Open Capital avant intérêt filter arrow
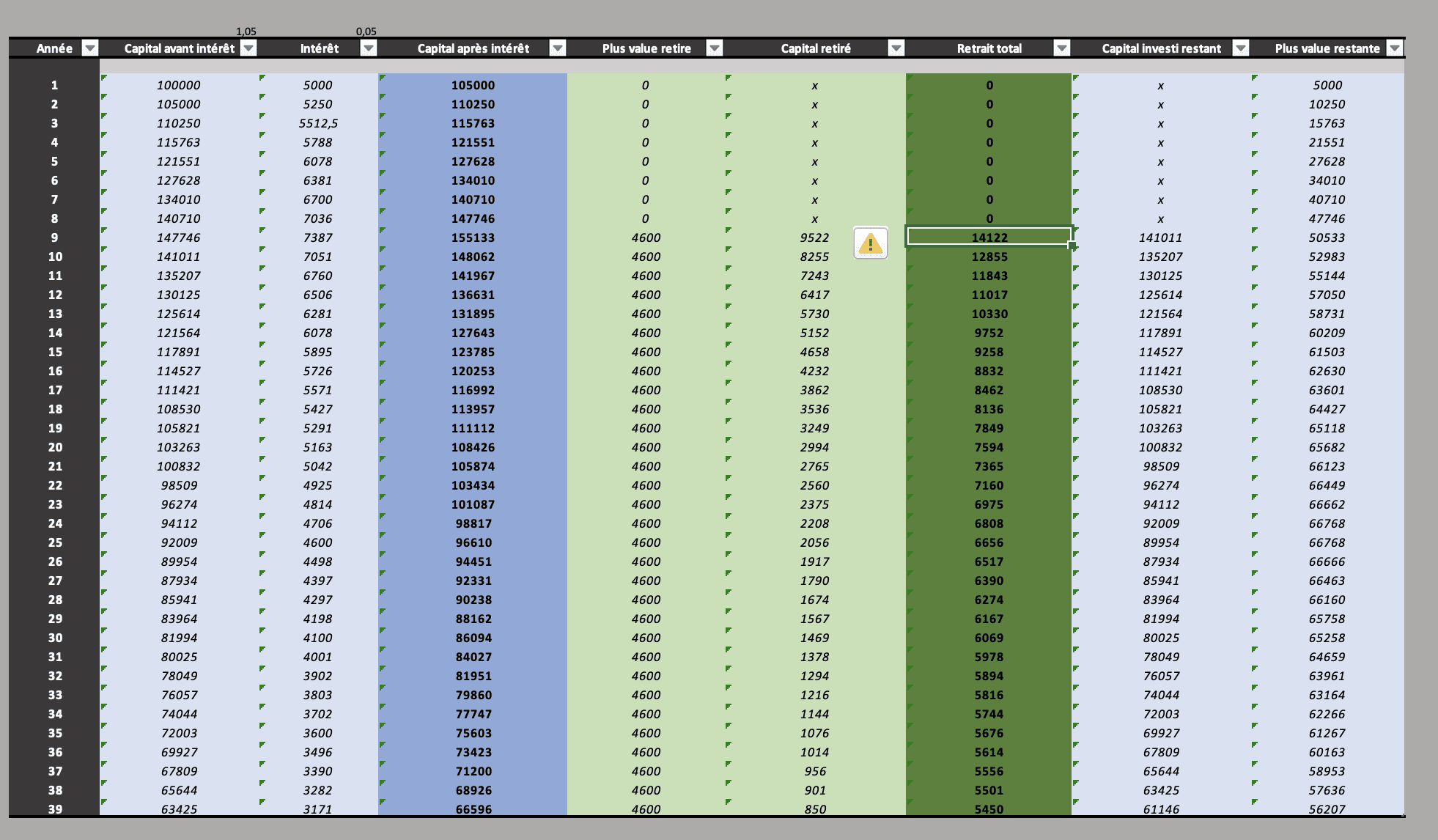The height and width of the screenshot is (840, 1438). pyautogui.click(x=248, y=48)
